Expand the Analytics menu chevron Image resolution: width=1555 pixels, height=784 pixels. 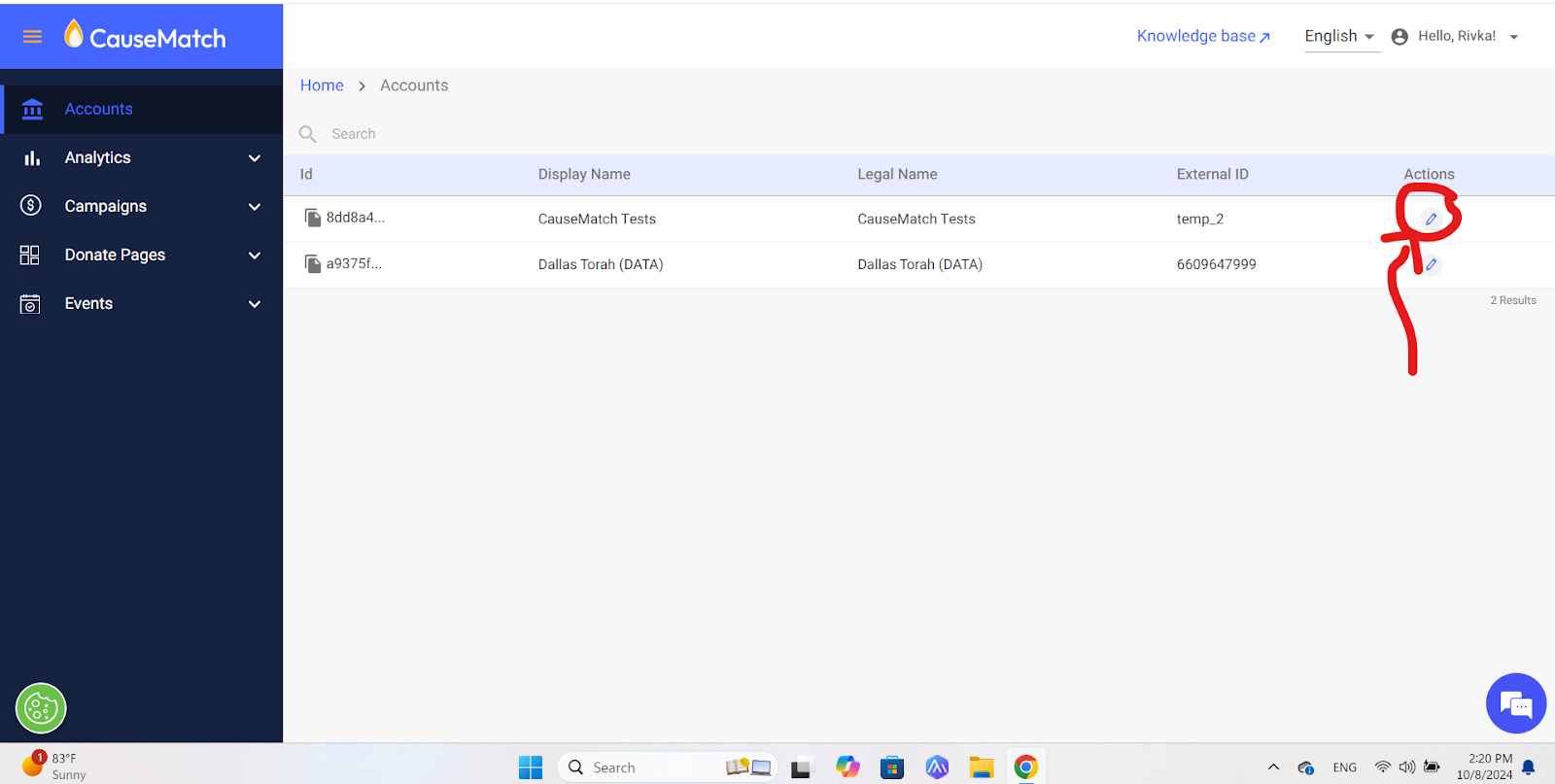pos(255,158)
